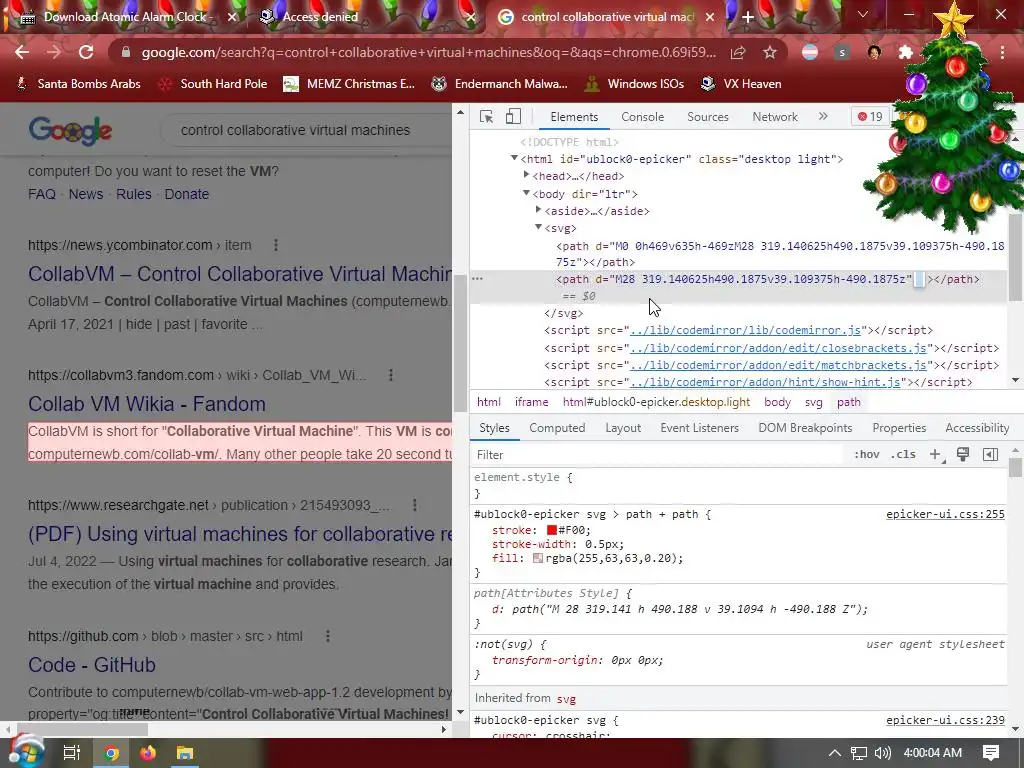The image size is (1024, 768).
Task: Open the three-dot menu on the selected path row
Action: 477,279
